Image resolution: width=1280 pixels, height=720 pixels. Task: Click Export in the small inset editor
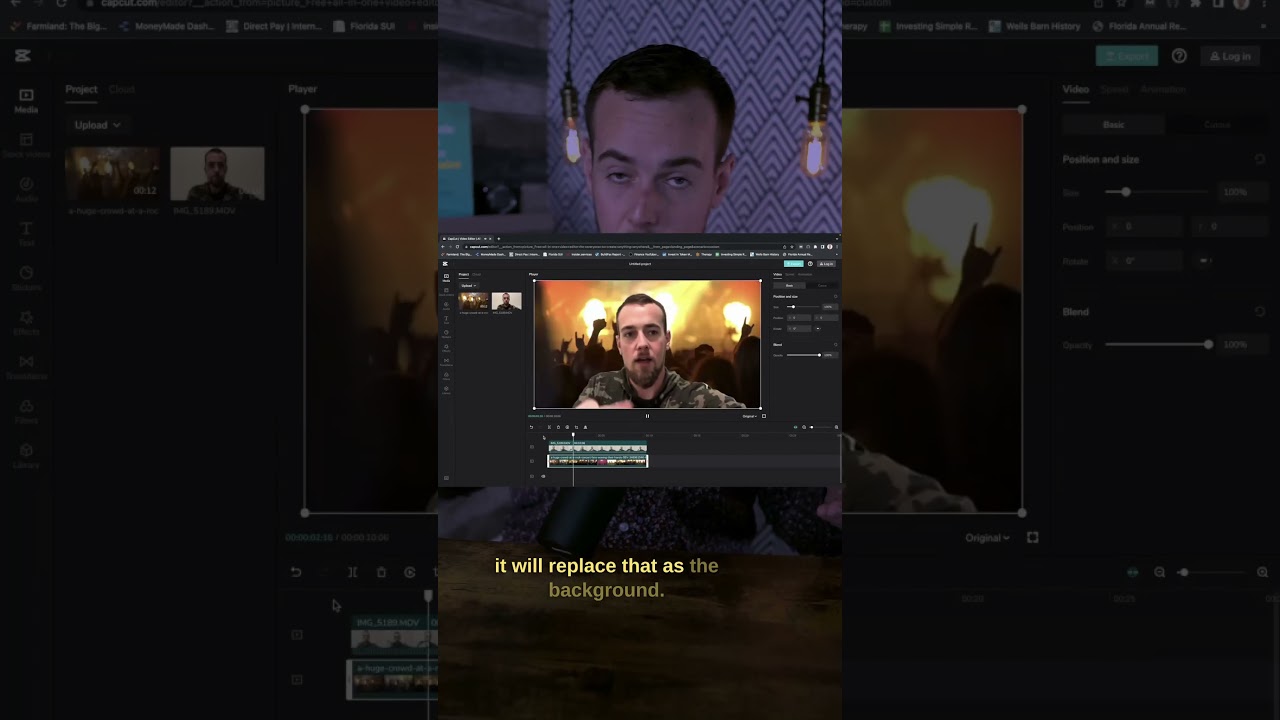(x=793, y=264)
